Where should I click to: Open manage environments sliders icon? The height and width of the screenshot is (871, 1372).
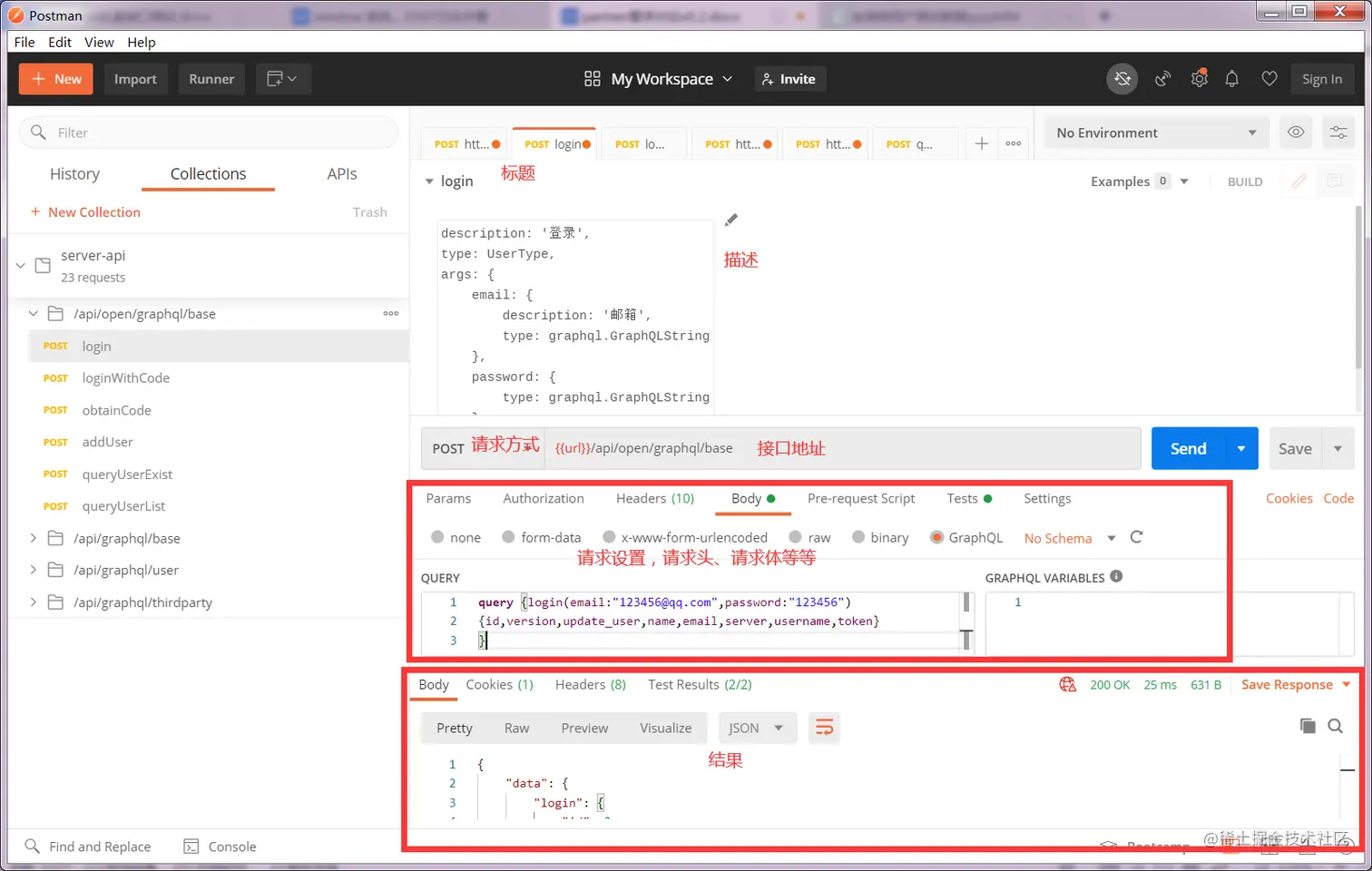tap(1338, 132)
